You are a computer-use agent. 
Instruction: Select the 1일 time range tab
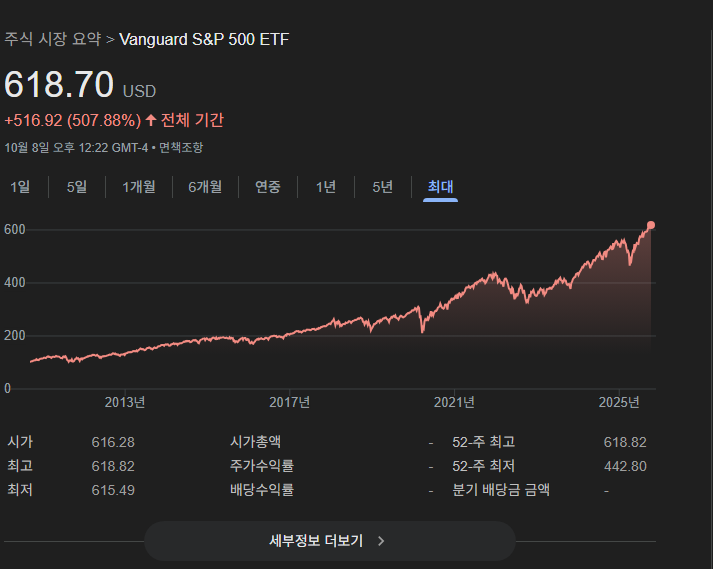coord(20,186)
